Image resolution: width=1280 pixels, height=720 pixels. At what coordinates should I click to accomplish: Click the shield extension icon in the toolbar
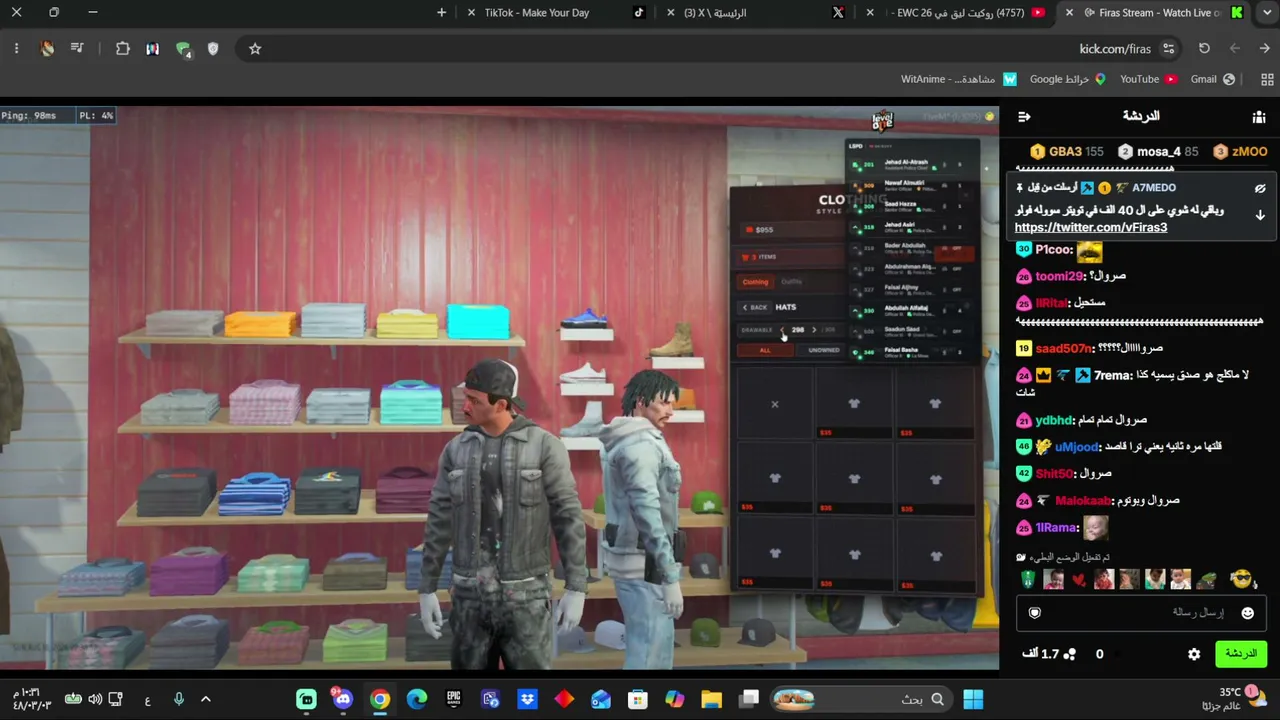(213, 49)
